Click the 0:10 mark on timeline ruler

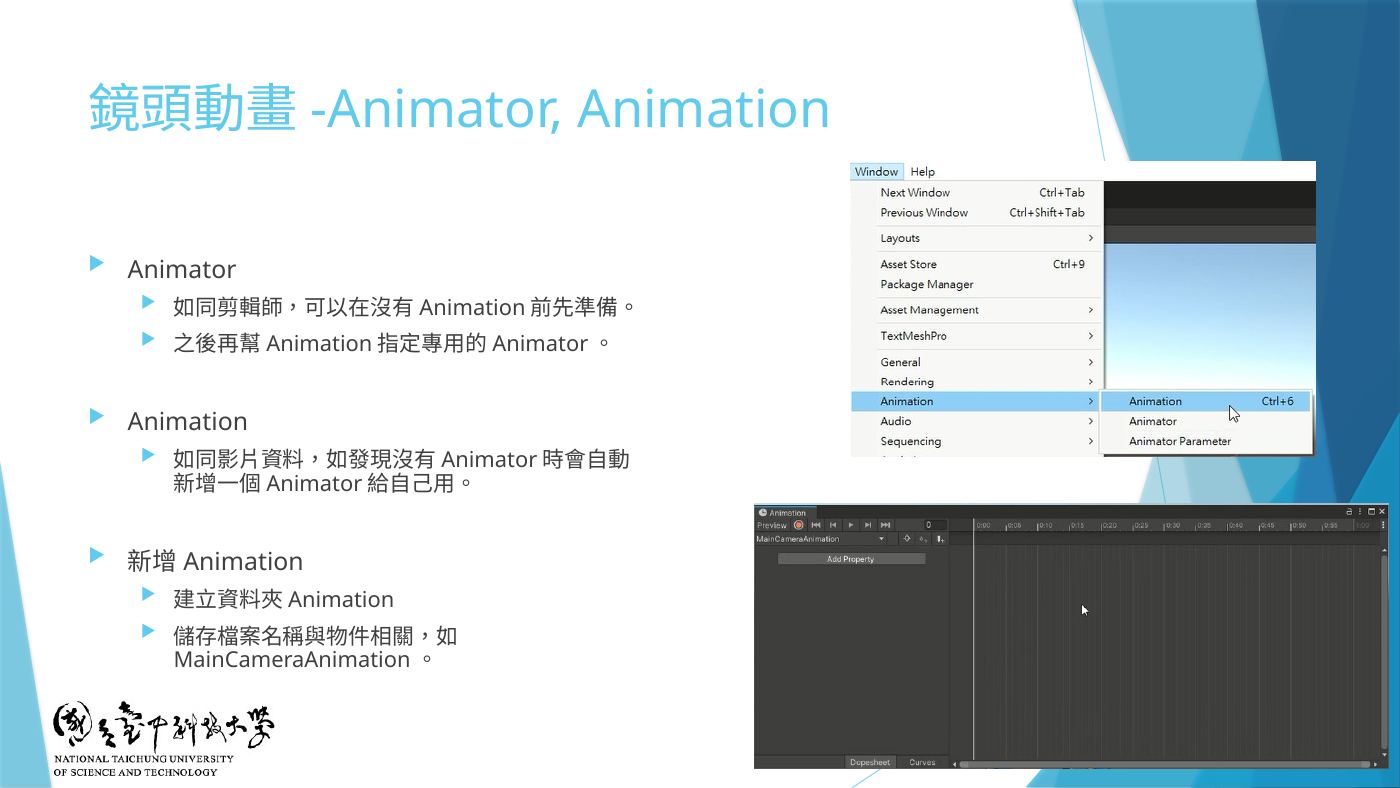click(x=1045, y=525)
